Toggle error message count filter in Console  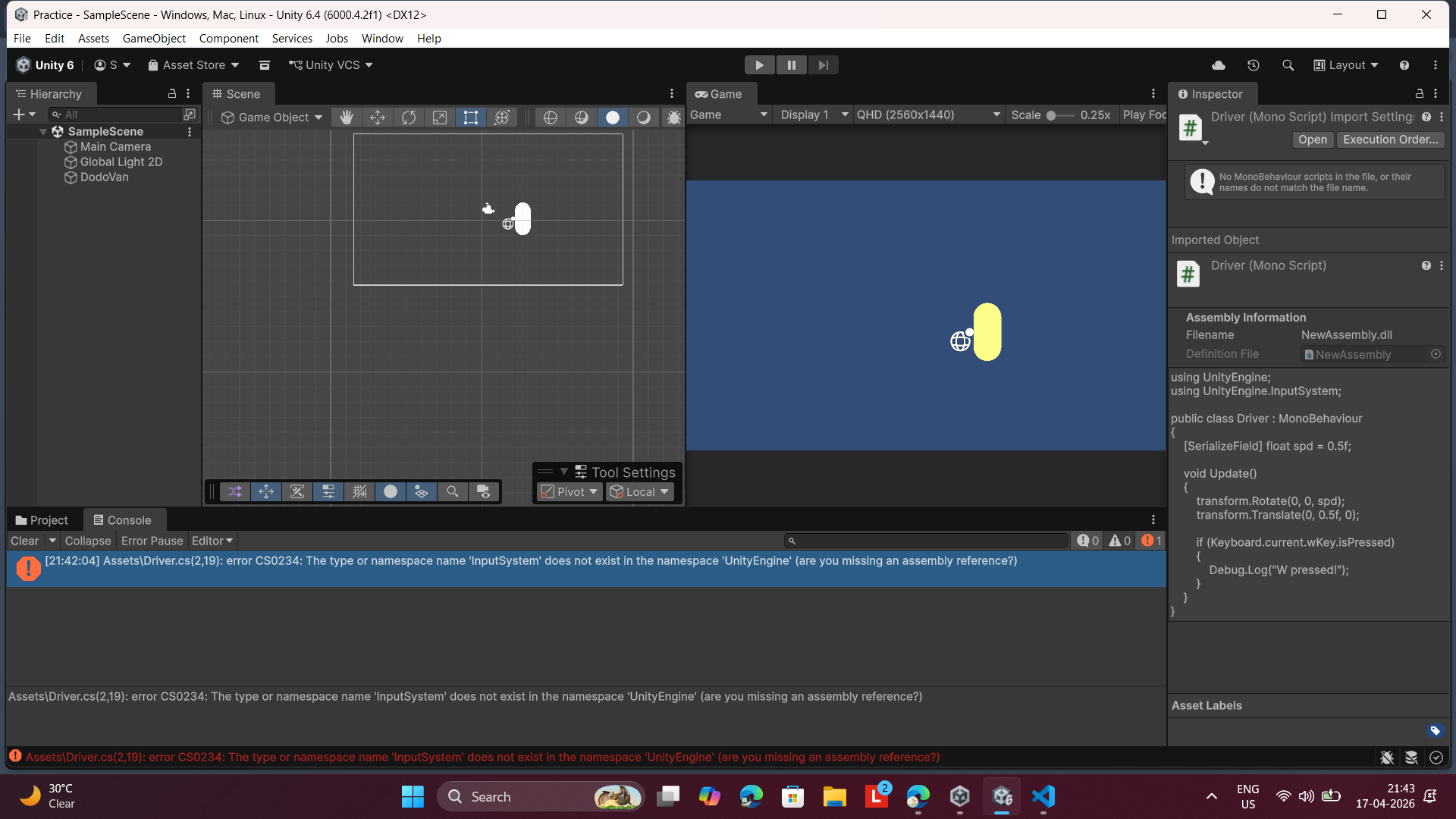tap(1151, 541)
